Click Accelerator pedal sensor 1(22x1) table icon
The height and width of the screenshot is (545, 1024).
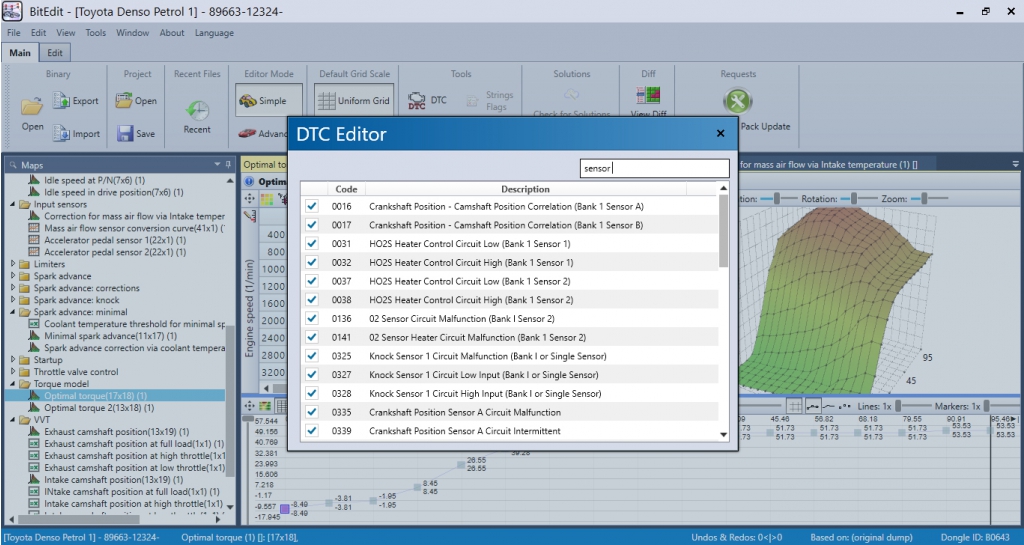[x=34, y=240]
